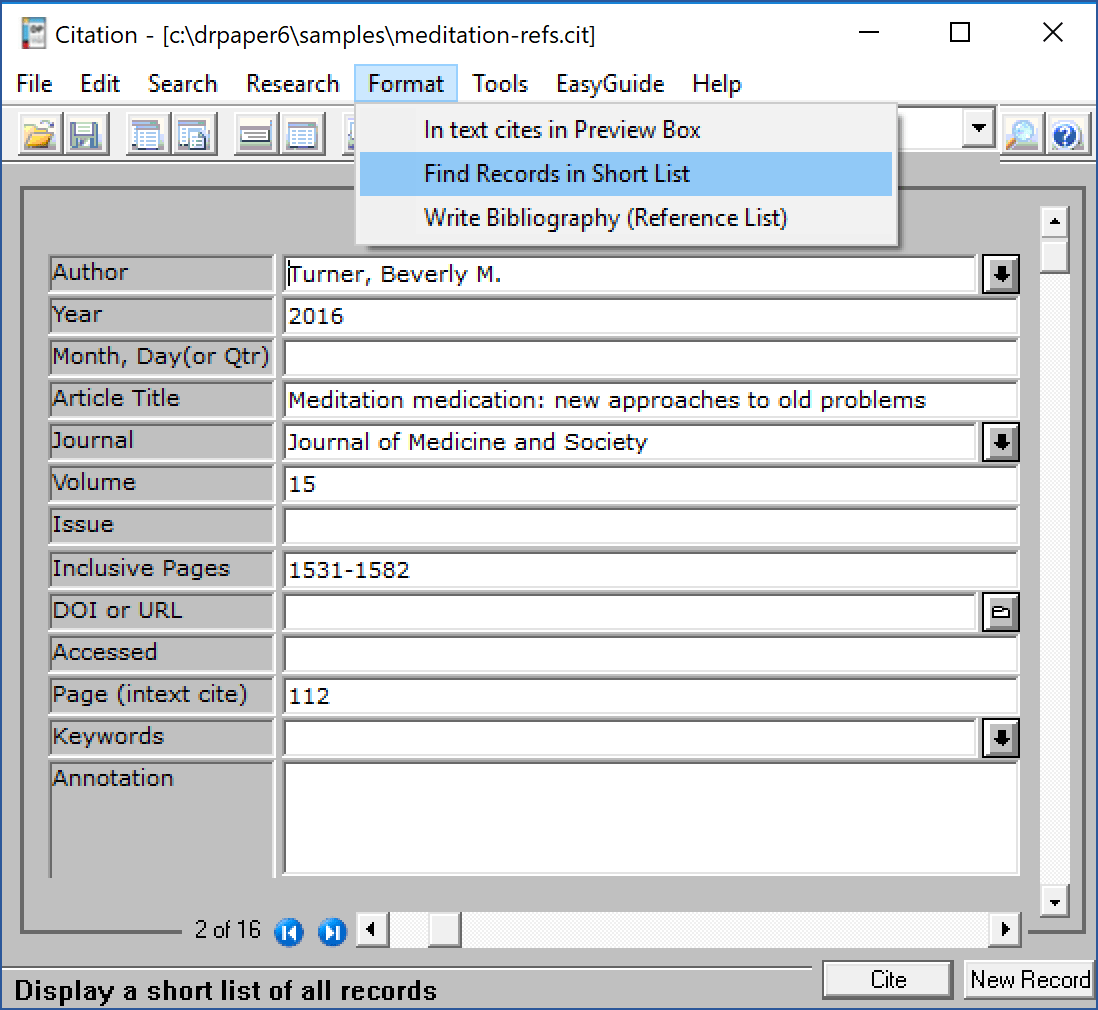1098x1010 pixels.
Task: Click into the Annotation text box
Action: [650, 818]
